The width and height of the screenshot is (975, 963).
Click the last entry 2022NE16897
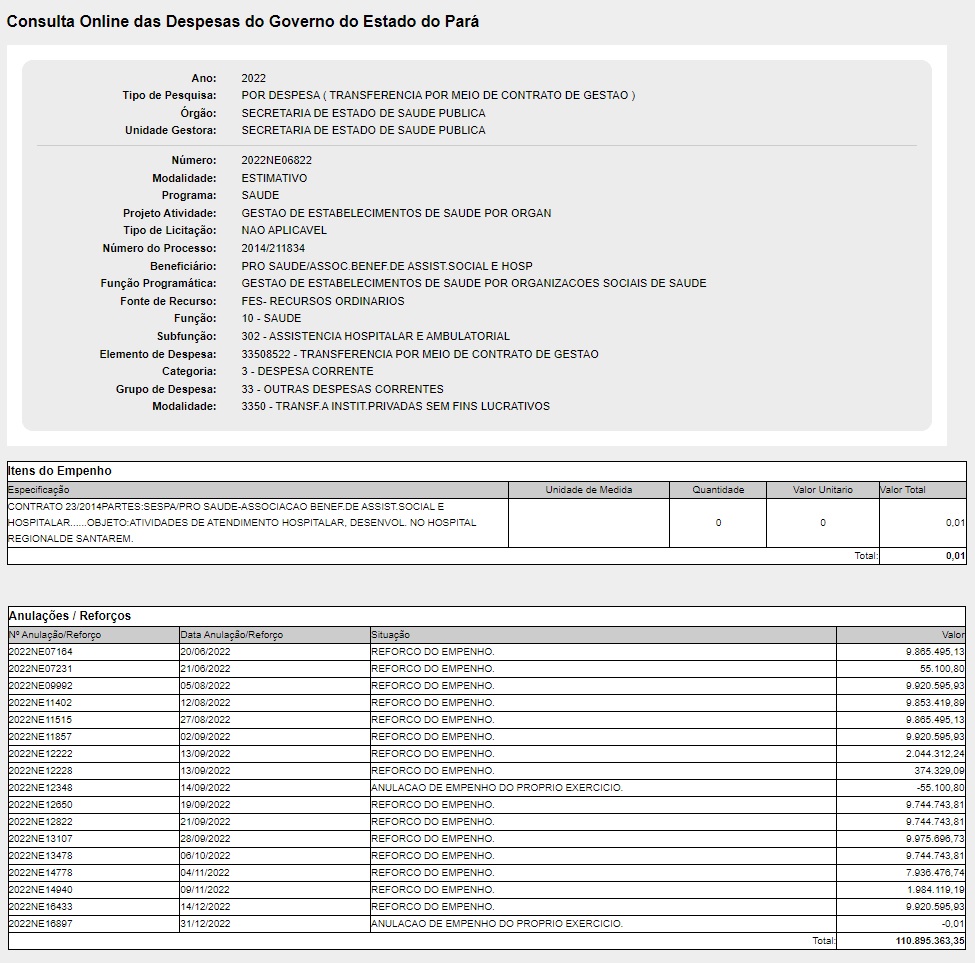[41, 924]
